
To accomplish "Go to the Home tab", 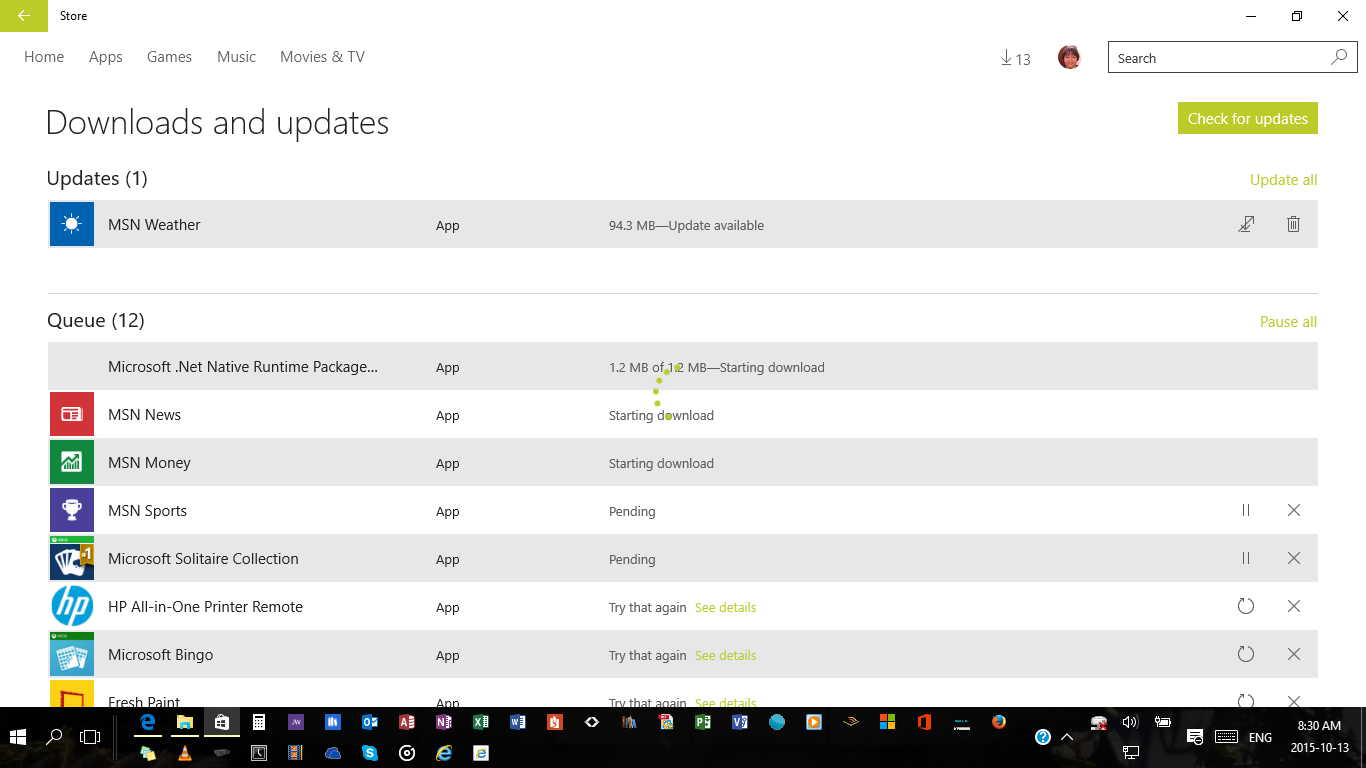I will point(44,57).
